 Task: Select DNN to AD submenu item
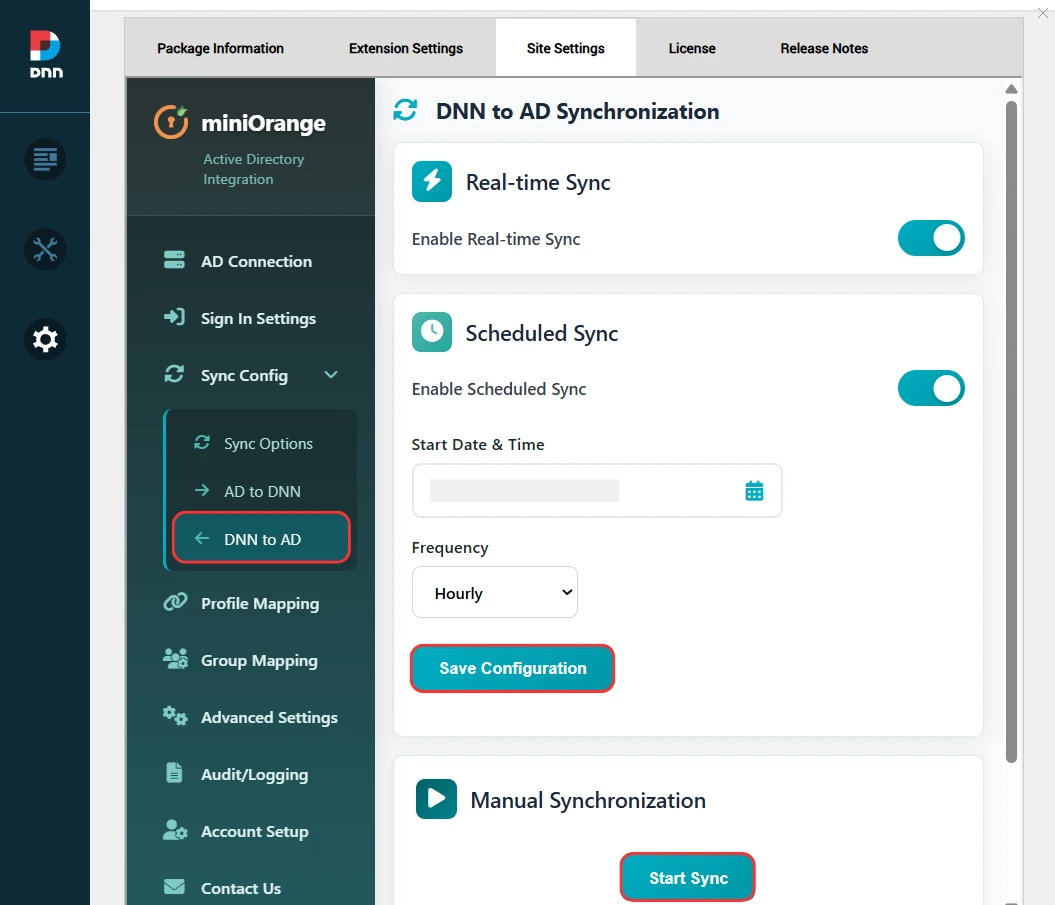[261, 538]
